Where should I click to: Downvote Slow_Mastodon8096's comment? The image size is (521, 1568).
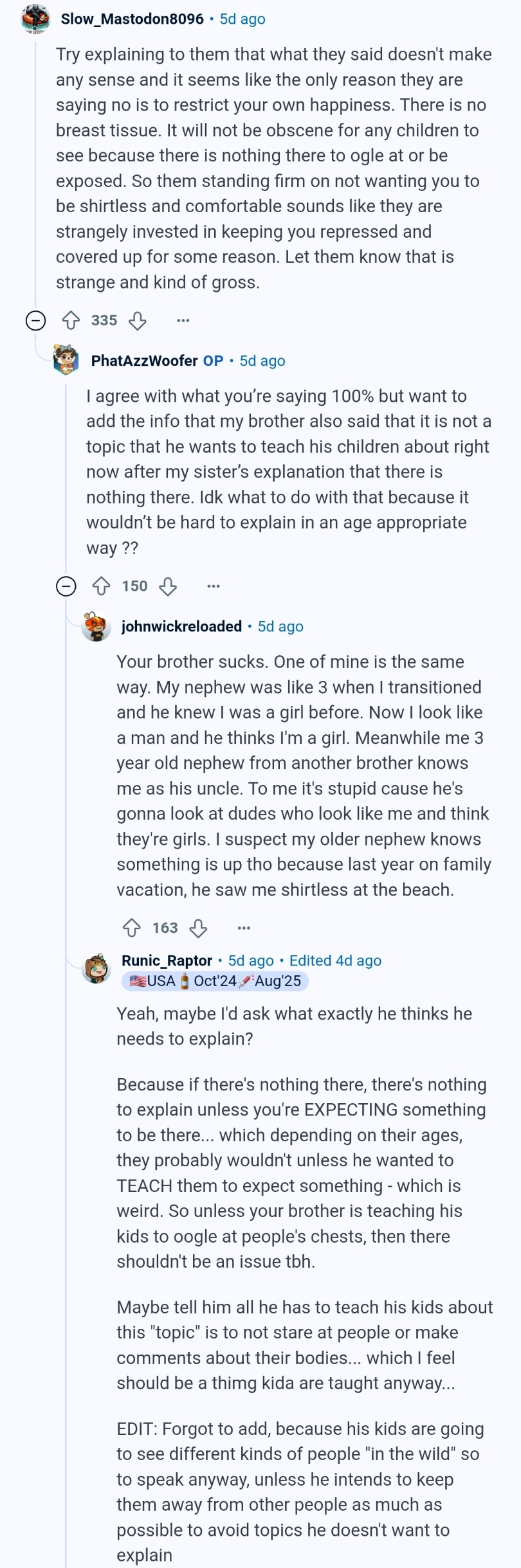tap(138, 320)
